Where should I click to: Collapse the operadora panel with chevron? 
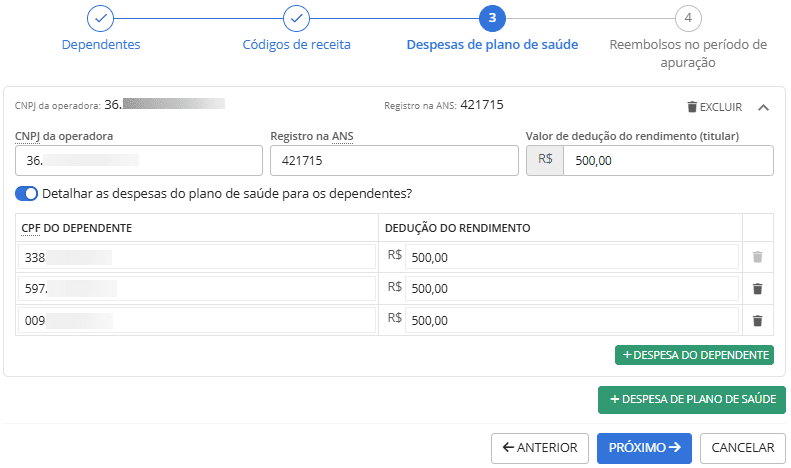coord(763,107)
